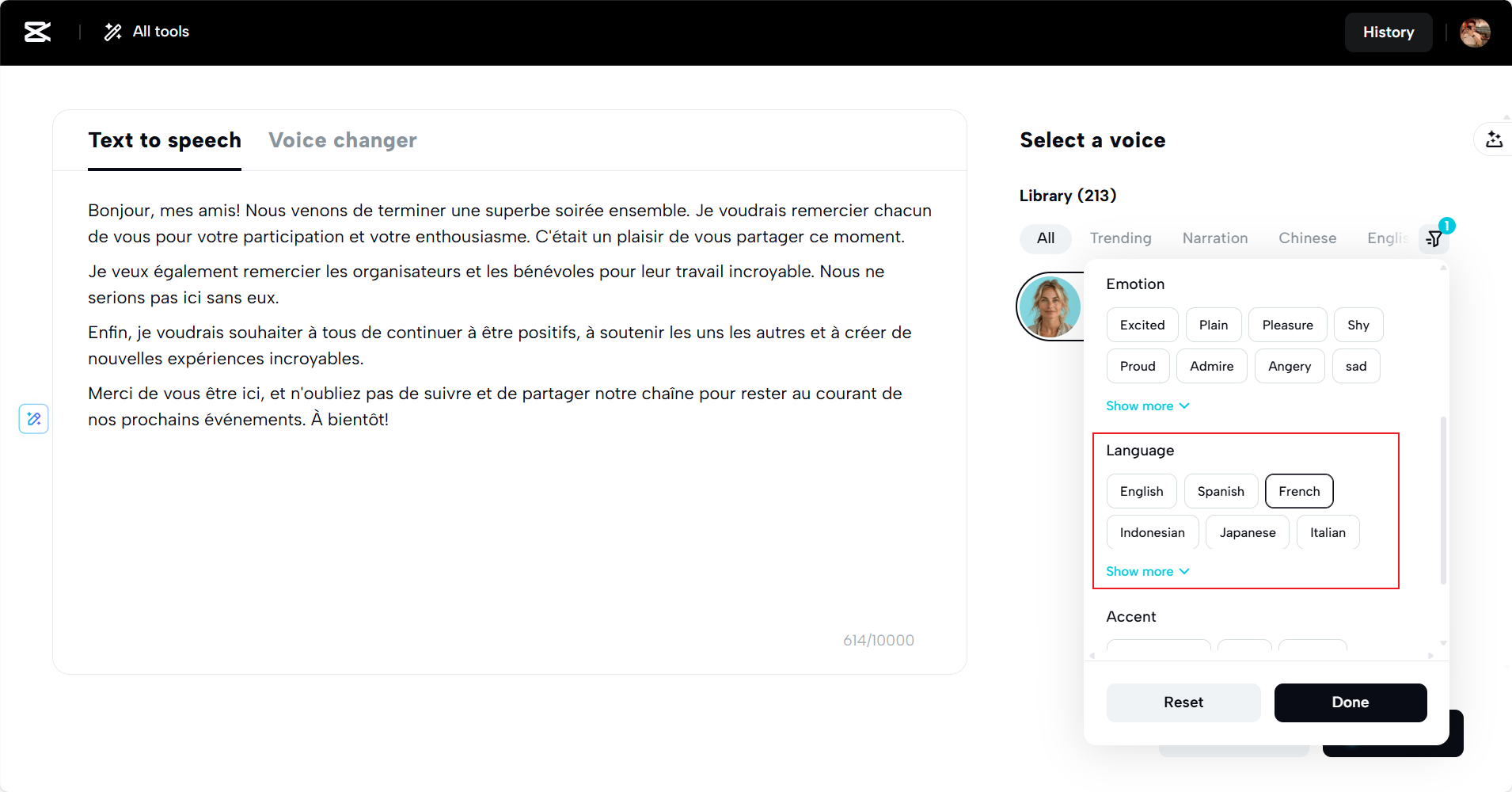The width and height of the screenshot is (1512, 792).
Task: Click the custom voice upload icon
Action: click(x=1494, y=139)
